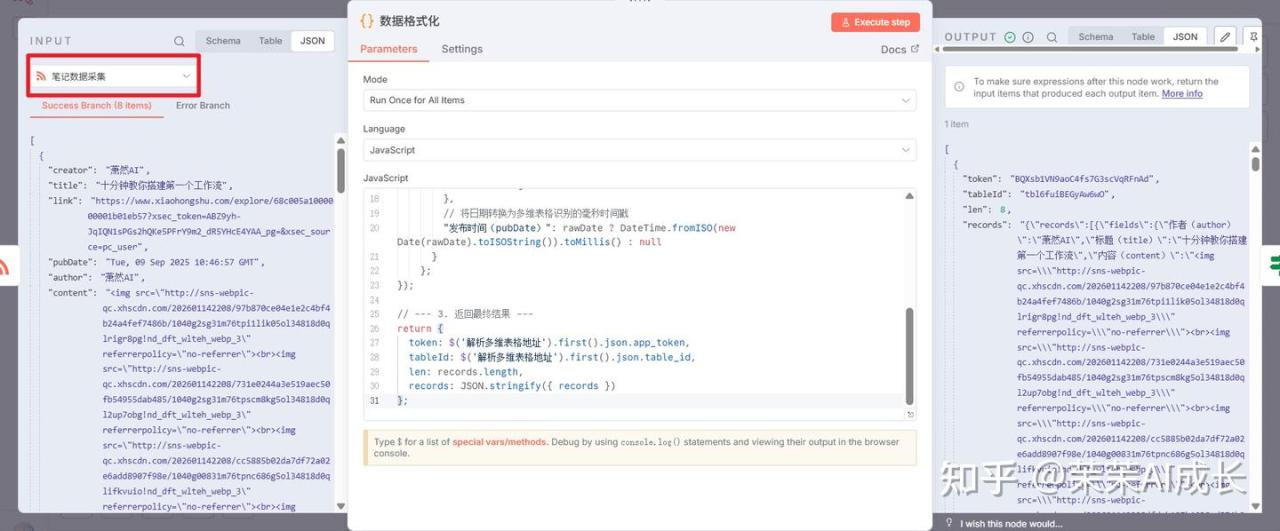The height and width of the screenshot is (531, 1280).
Task: Click the OUTPUT panel search icon
Action: pos(1049,37)
